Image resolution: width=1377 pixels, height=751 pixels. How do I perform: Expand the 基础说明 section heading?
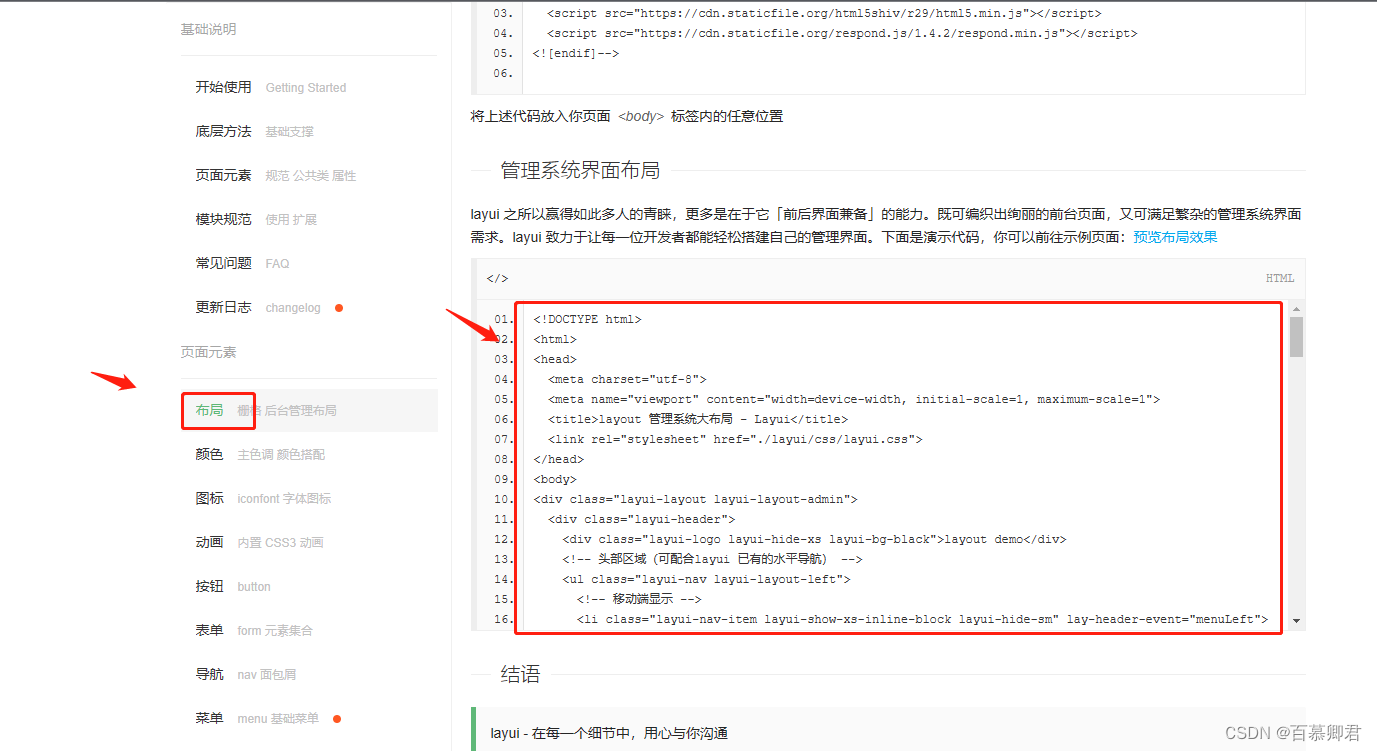[207, 29]
